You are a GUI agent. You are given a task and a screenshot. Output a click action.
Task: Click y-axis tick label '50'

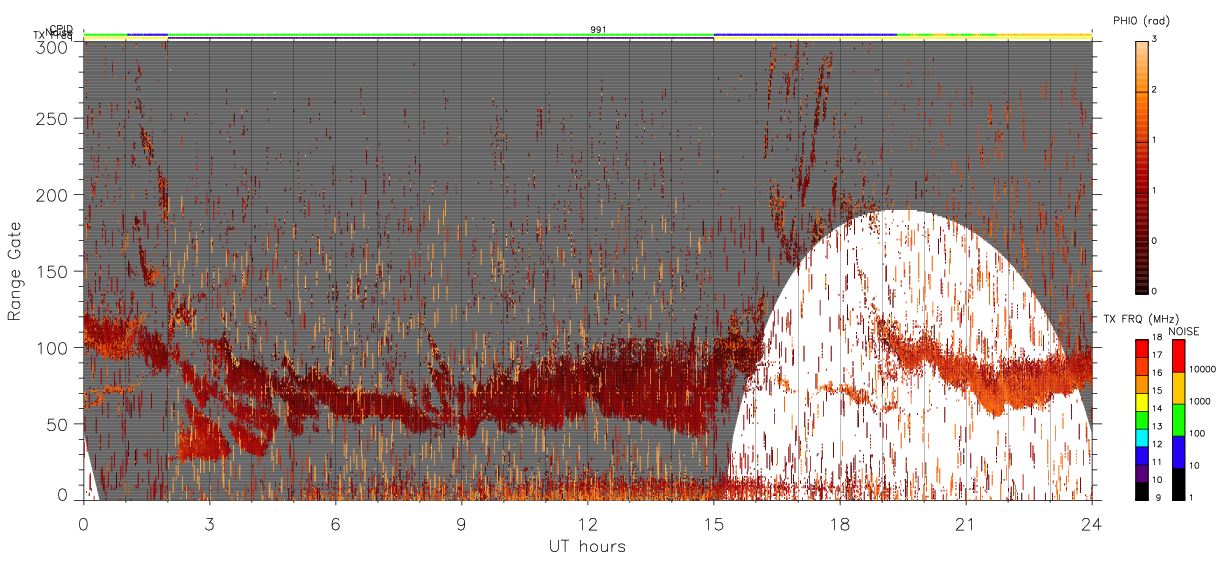[x=58, y=424]
